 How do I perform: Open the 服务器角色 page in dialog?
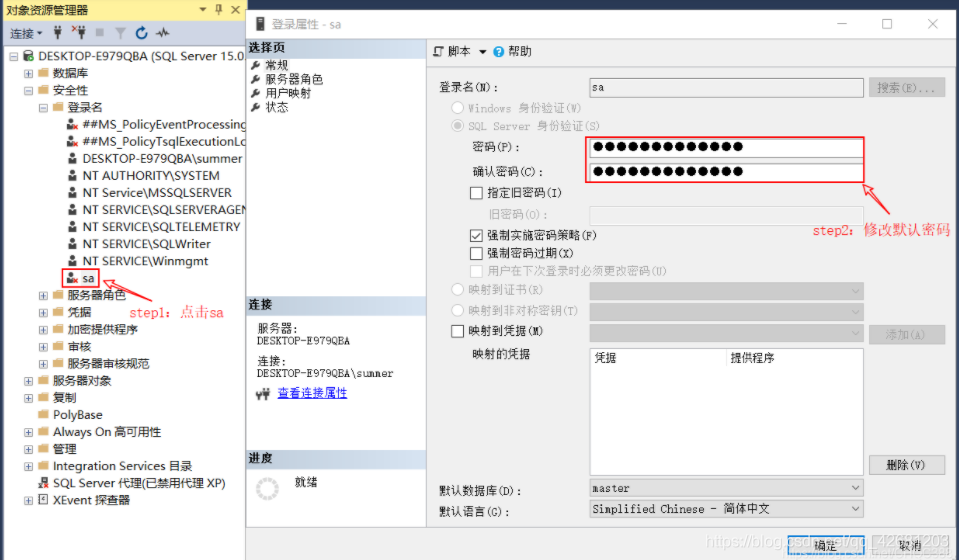click(294, 79)
